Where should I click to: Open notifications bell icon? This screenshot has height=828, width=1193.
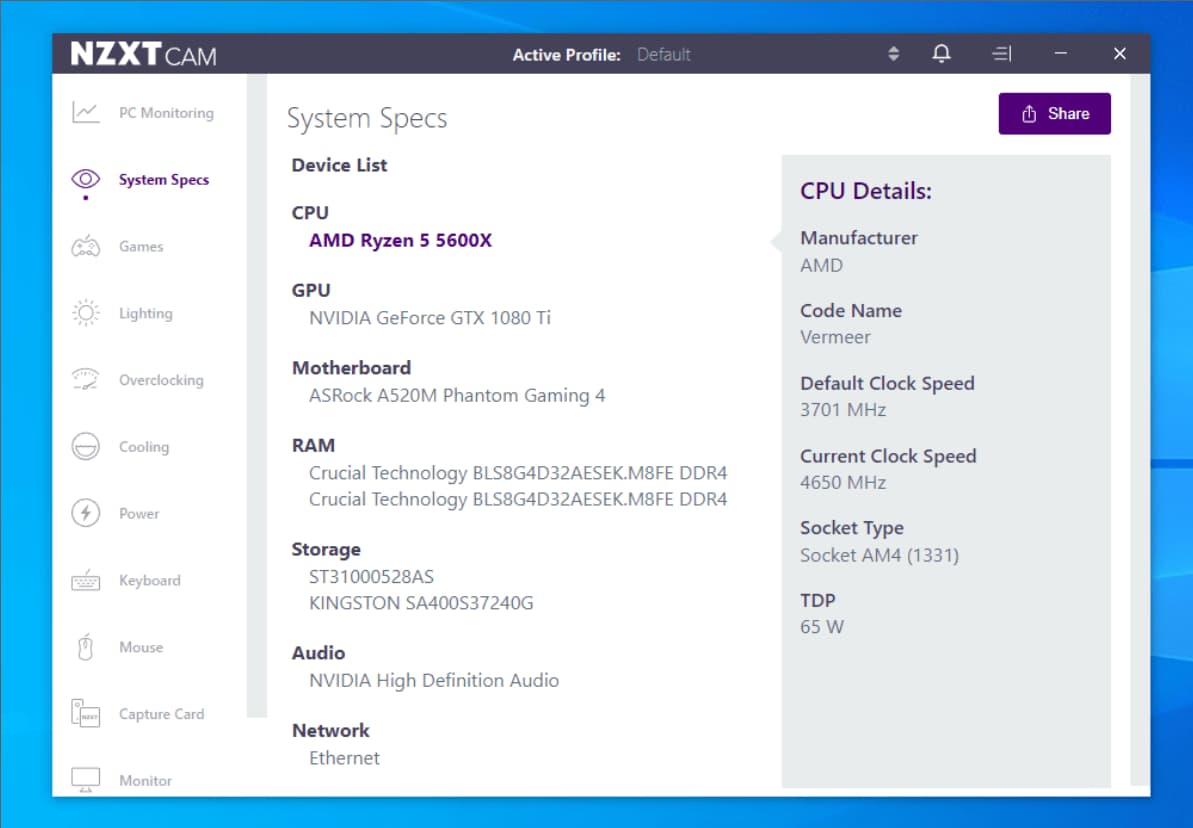941,53
